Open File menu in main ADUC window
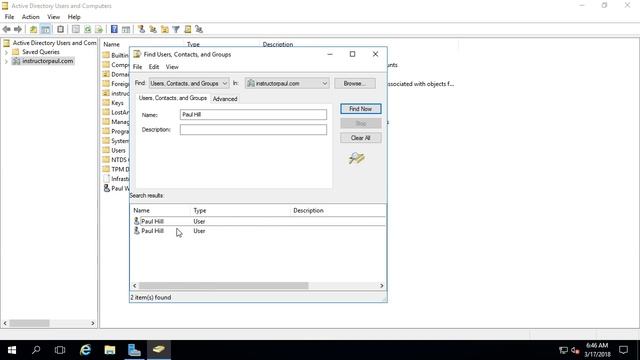The width and height of the screenshot is (640, 360). click(x=9, y=17)
